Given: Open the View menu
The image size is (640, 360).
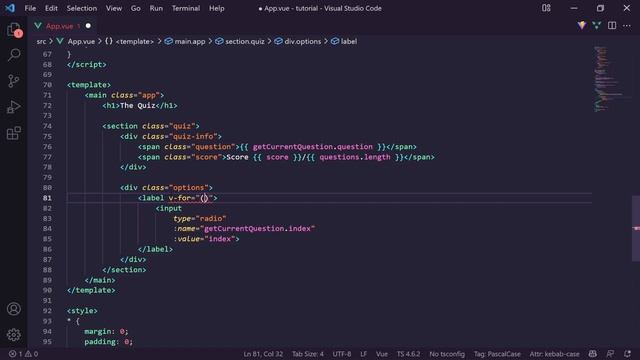Looking at the screenshot, I should [114, 8].
